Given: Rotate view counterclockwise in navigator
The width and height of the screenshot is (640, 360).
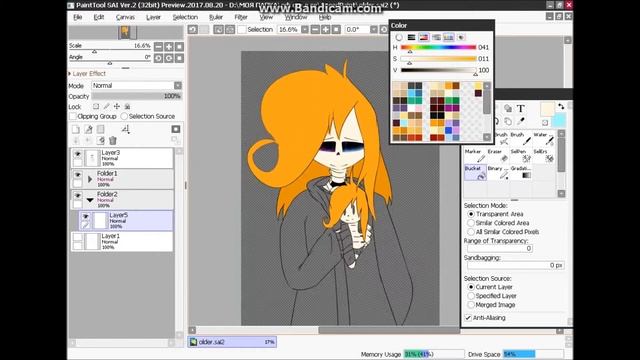Looking at the screenshot, I should tap(158, 58).
